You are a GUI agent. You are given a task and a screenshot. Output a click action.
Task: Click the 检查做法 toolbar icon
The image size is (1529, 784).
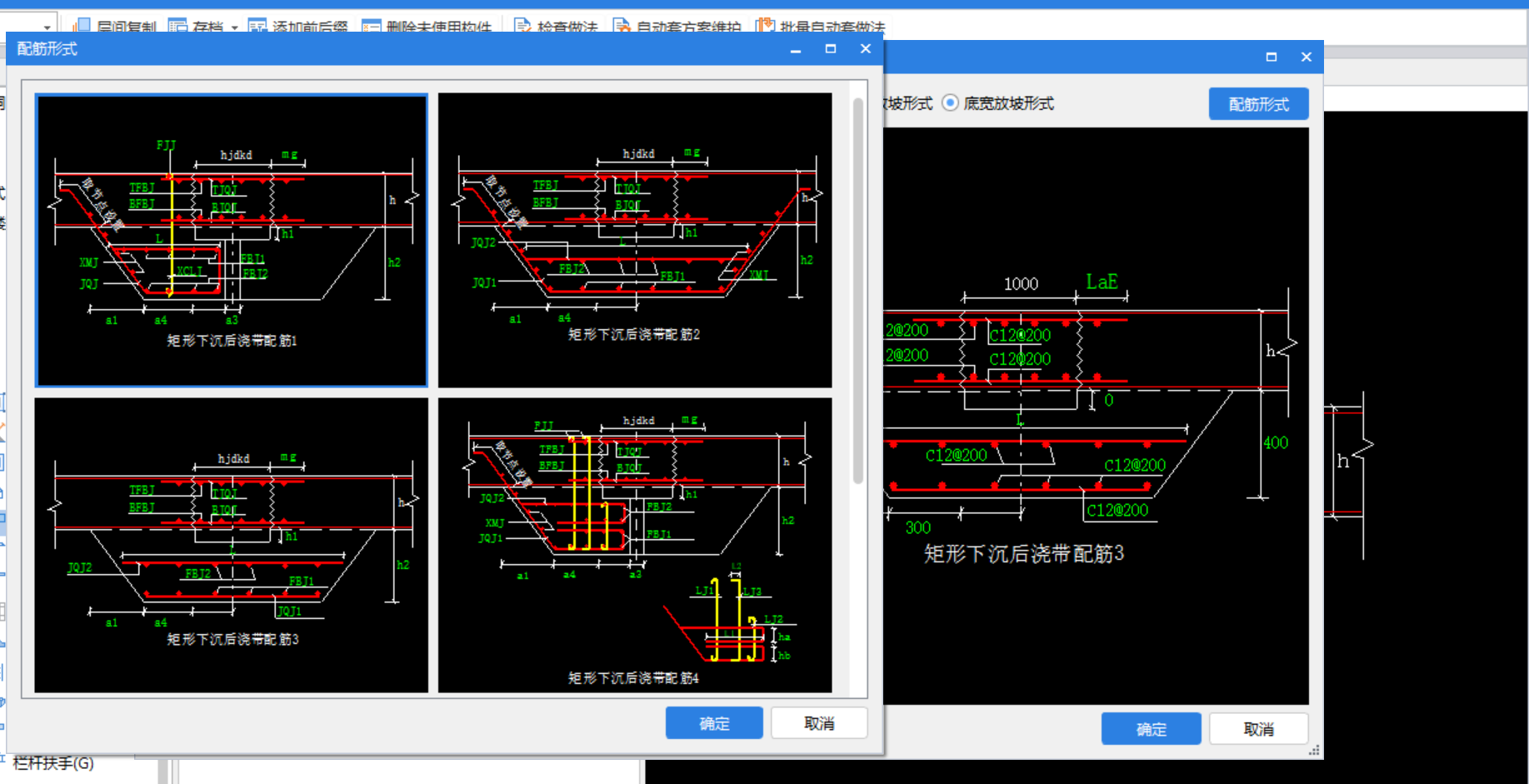(522, 26)
